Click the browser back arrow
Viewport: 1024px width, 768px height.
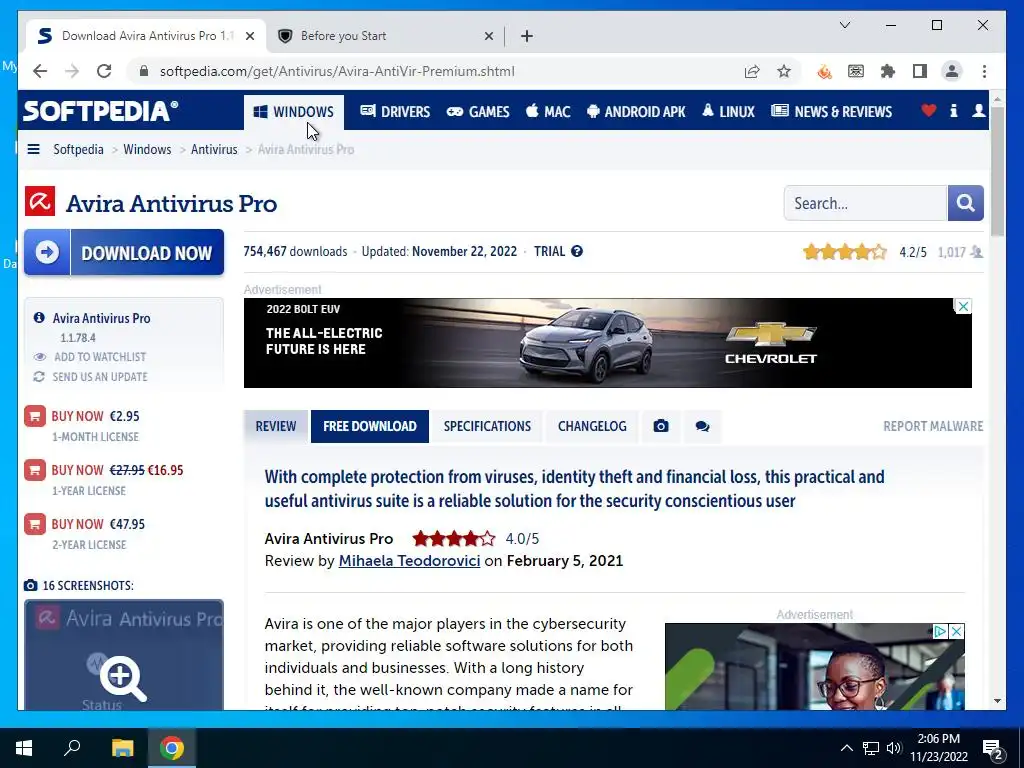point(40,71)
